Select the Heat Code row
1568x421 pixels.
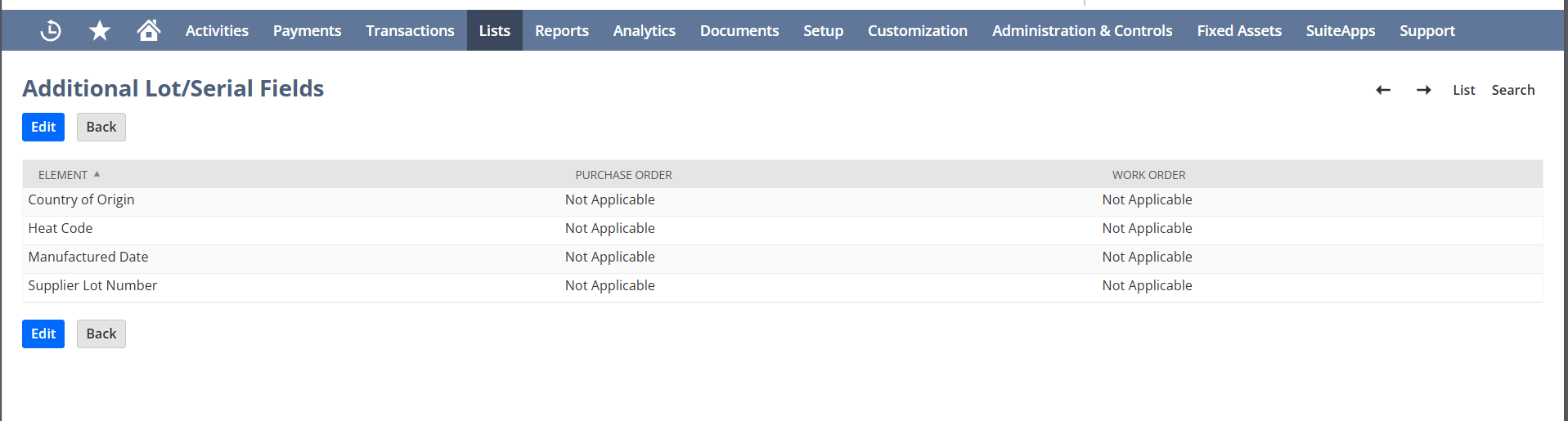click(61, 229)
